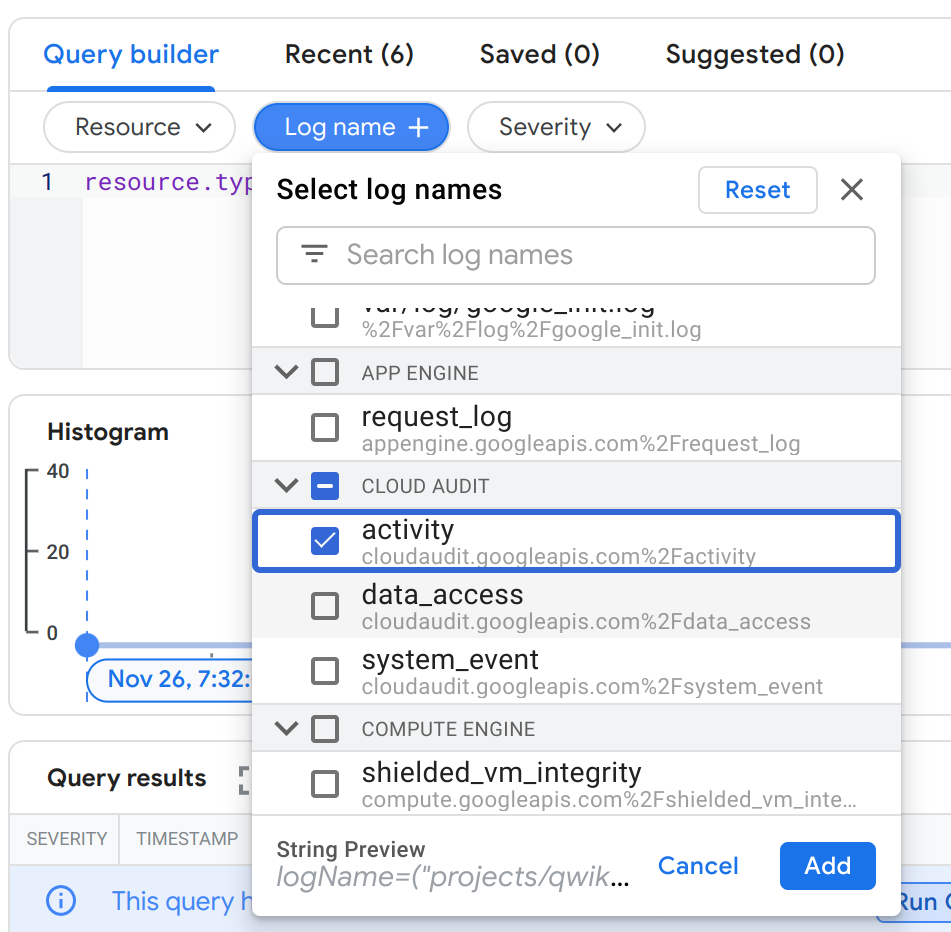Enable the data_access log checkbox
The image size is (951, 932).
point(325,606)
